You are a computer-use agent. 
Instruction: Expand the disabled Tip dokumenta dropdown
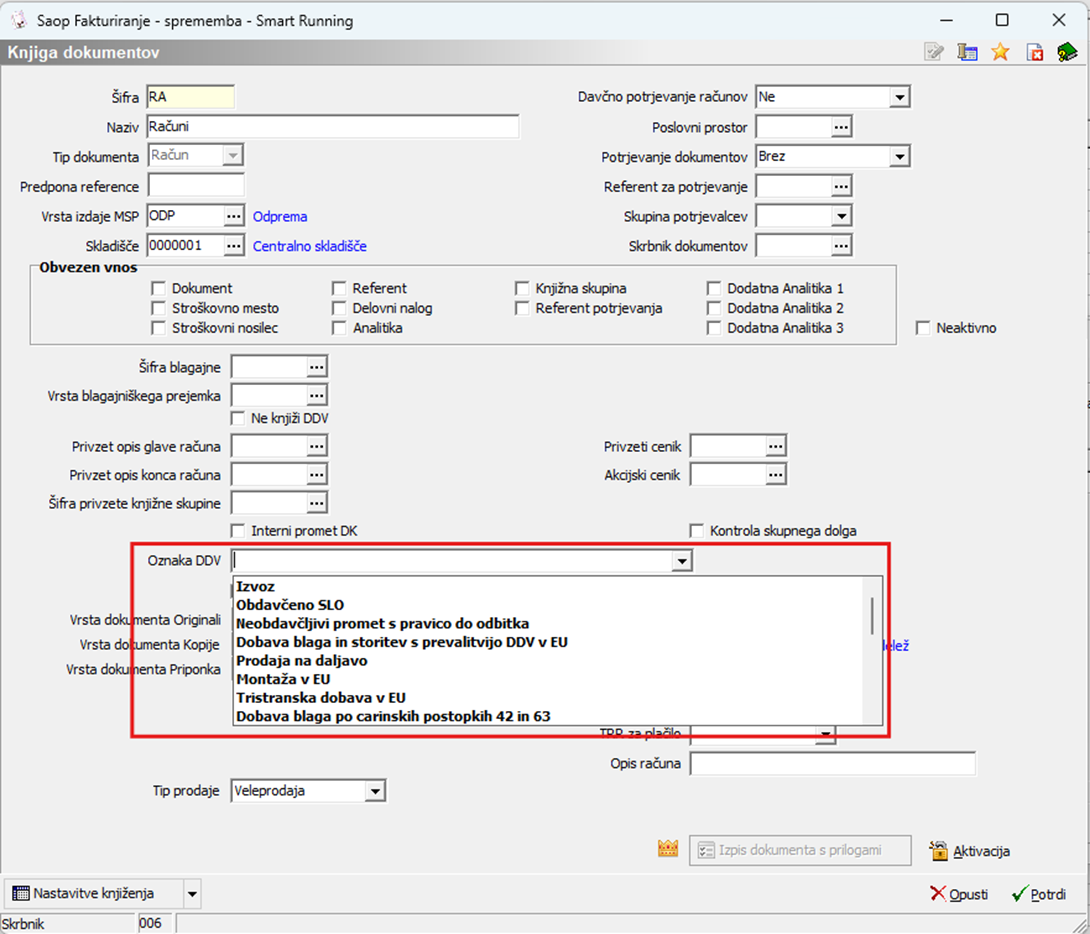233,155
